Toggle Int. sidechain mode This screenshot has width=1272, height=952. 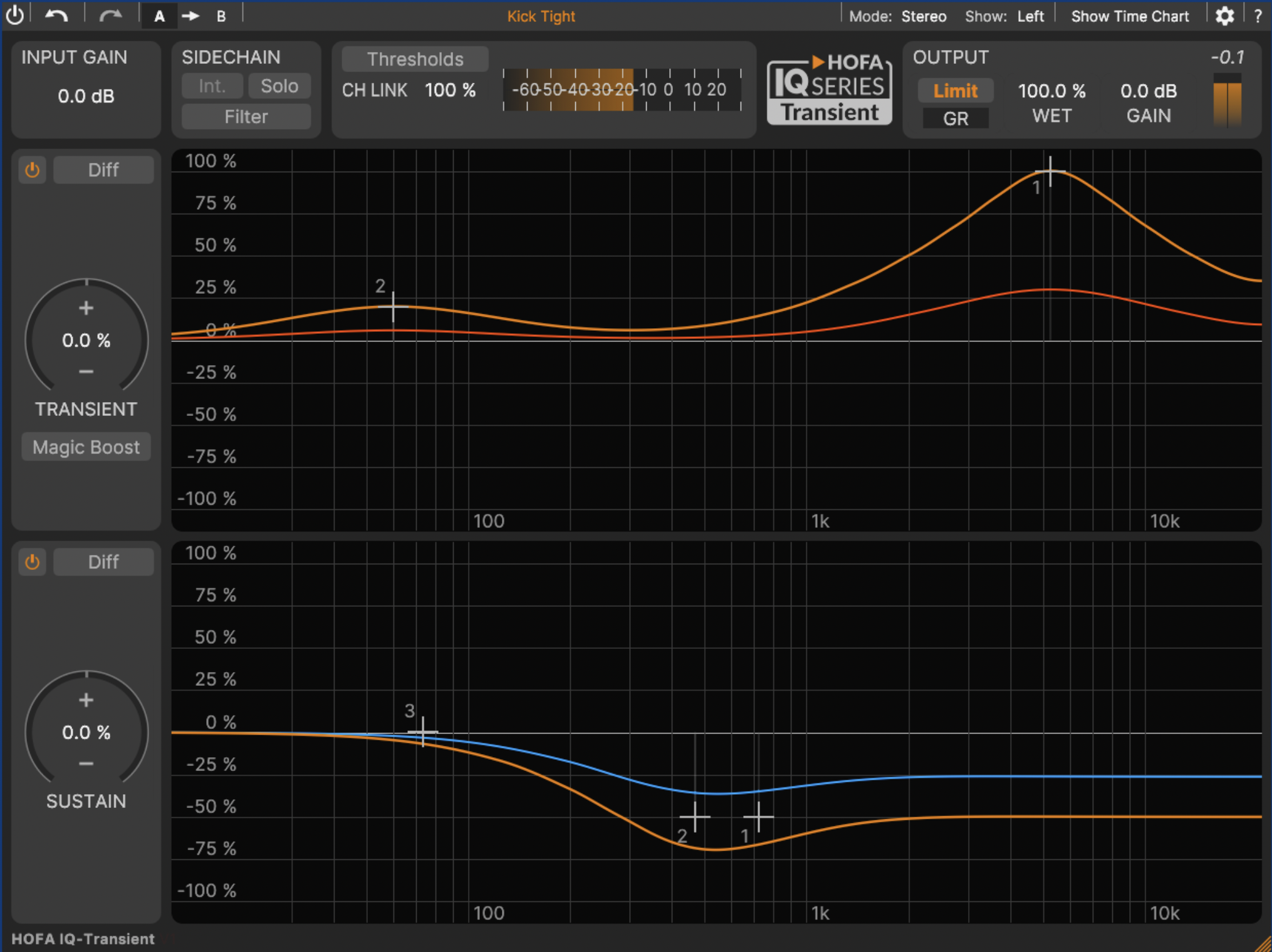tap(212, 85)
